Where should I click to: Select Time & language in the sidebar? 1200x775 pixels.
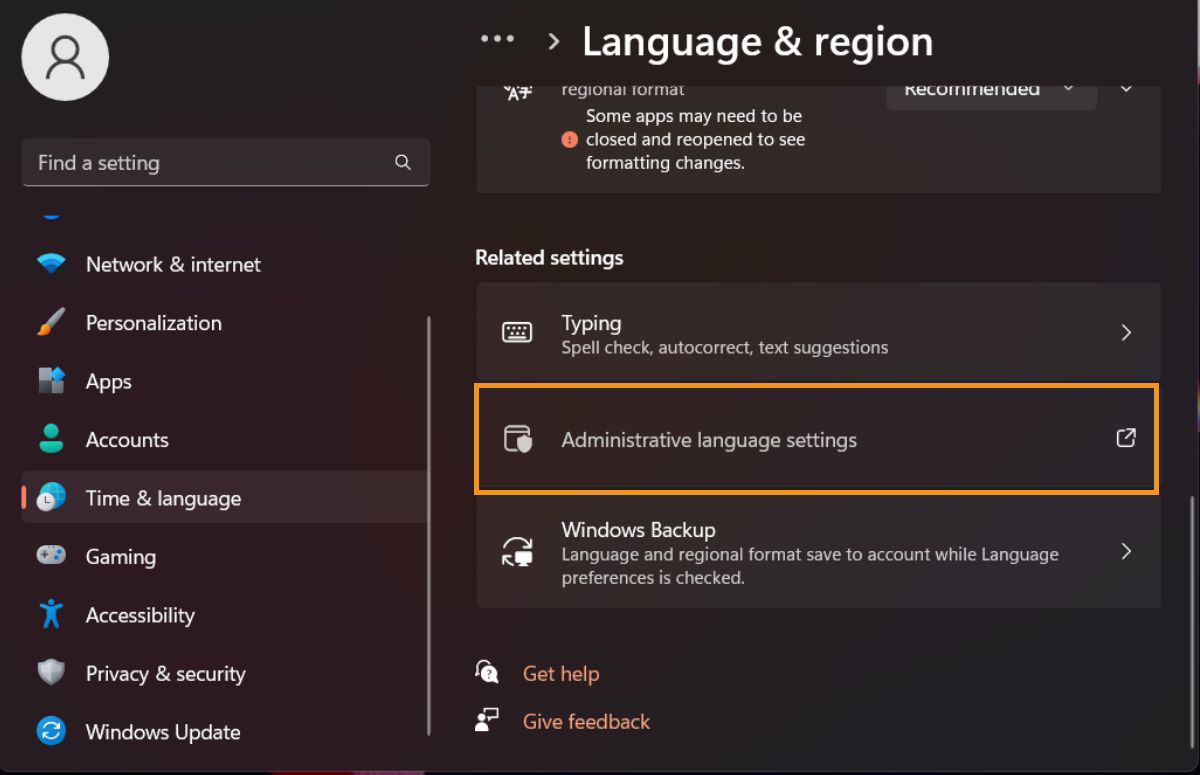click(x=163, y=497)
